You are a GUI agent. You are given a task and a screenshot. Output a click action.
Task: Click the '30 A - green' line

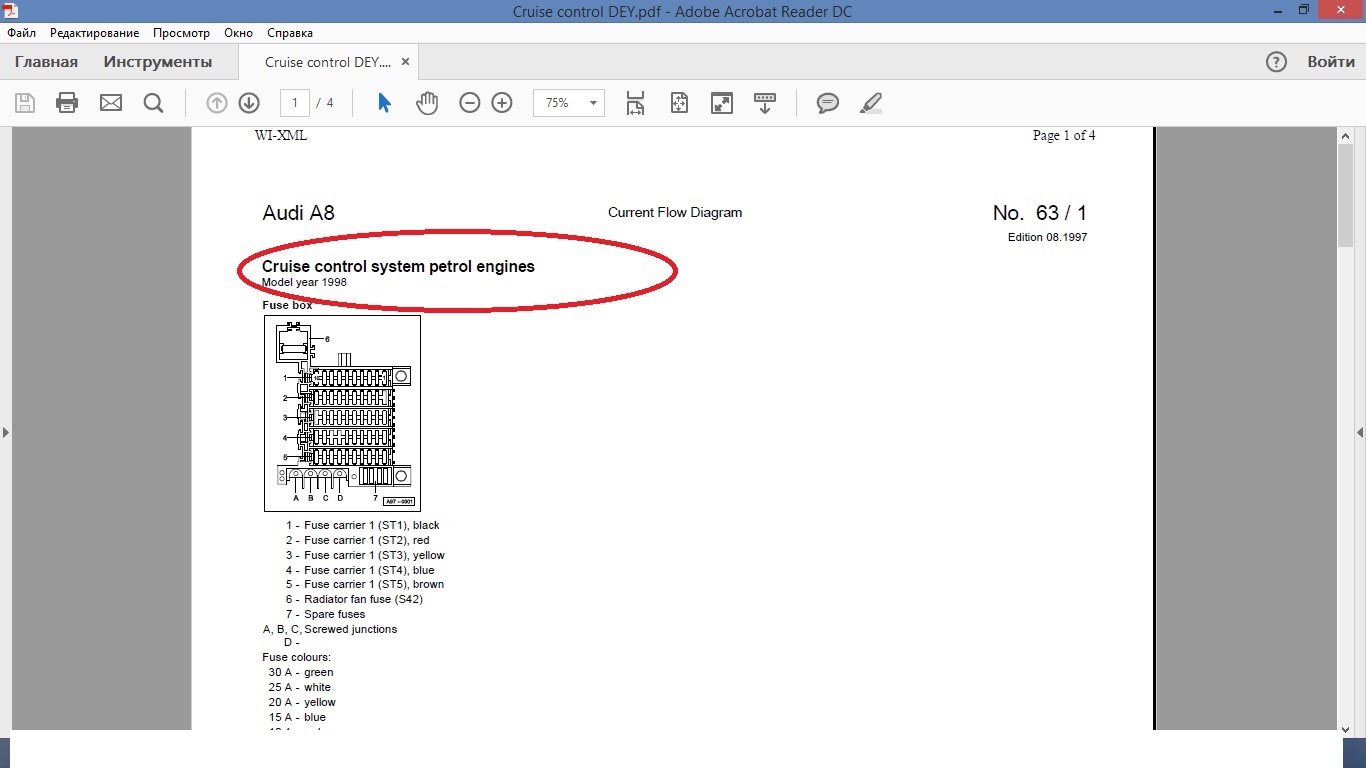(x=301, y=672)
